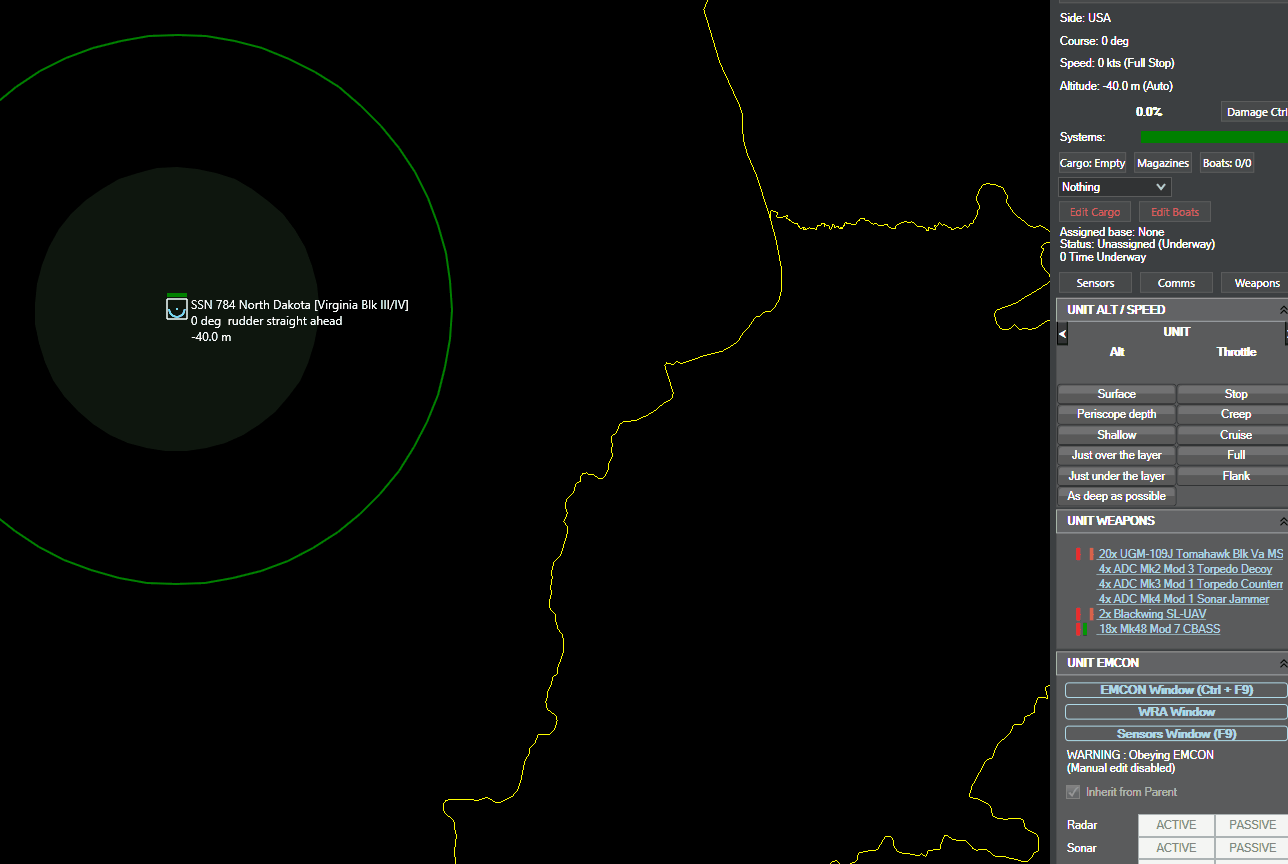Open the 4x ADC Mk2 Mod 3 Torpedo Decoy link

[1185, 569]
